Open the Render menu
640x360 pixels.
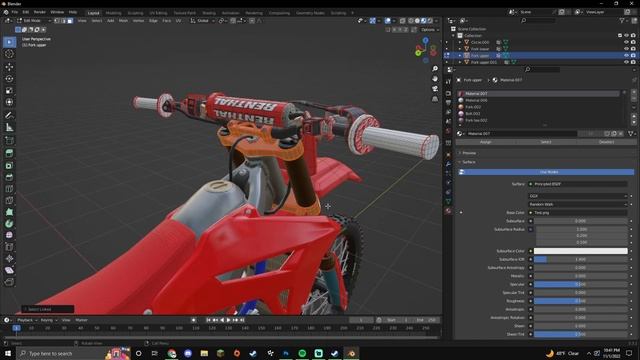(x=40, y=12)
